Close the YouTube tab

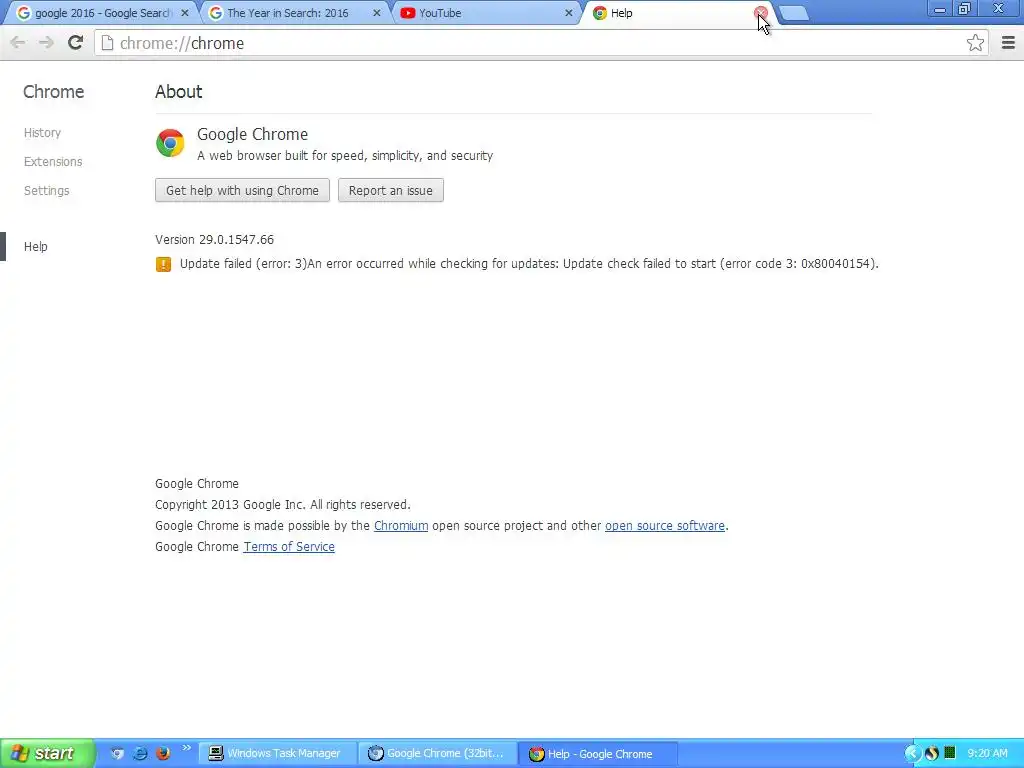(x=569, y=13)
